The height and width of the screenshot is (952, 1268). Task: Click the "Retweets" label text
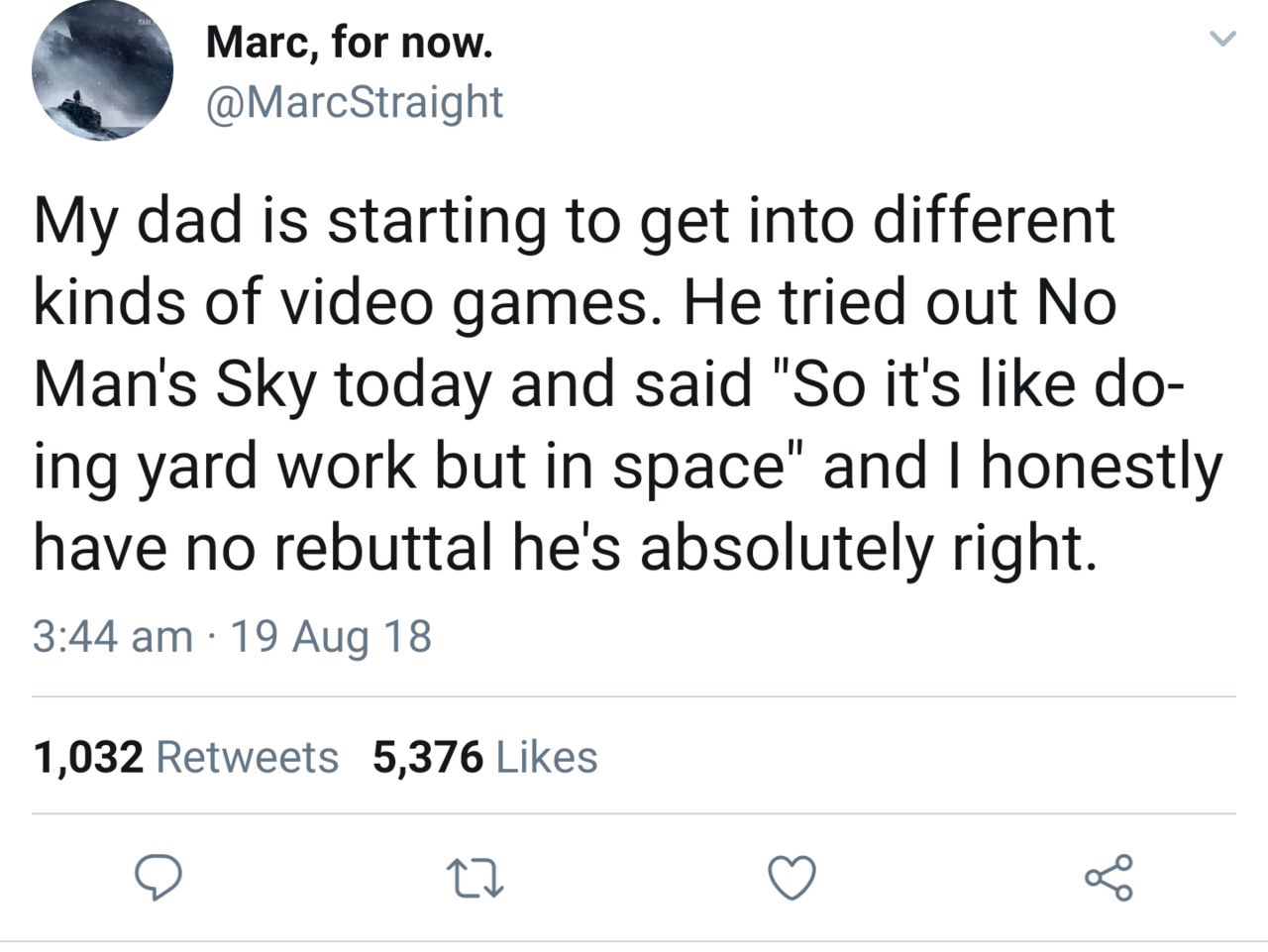click(x=248, y=758)
